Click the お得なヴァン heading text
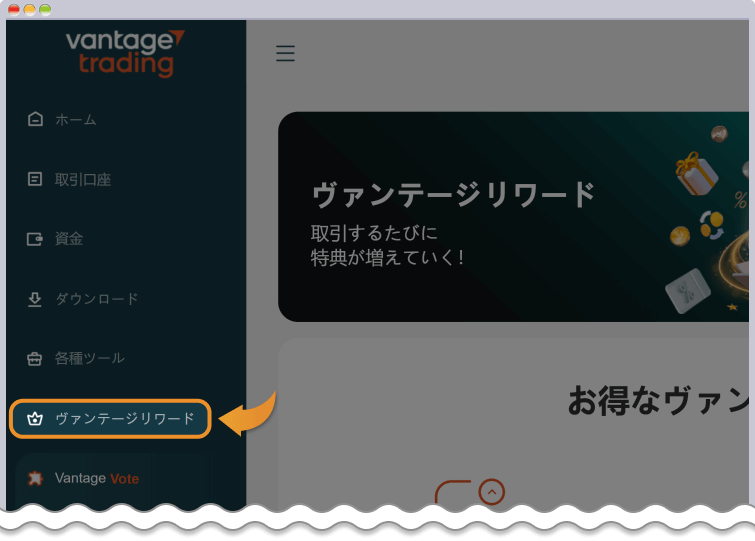This screenshot has width=755, height=541. tap(659, 400)
